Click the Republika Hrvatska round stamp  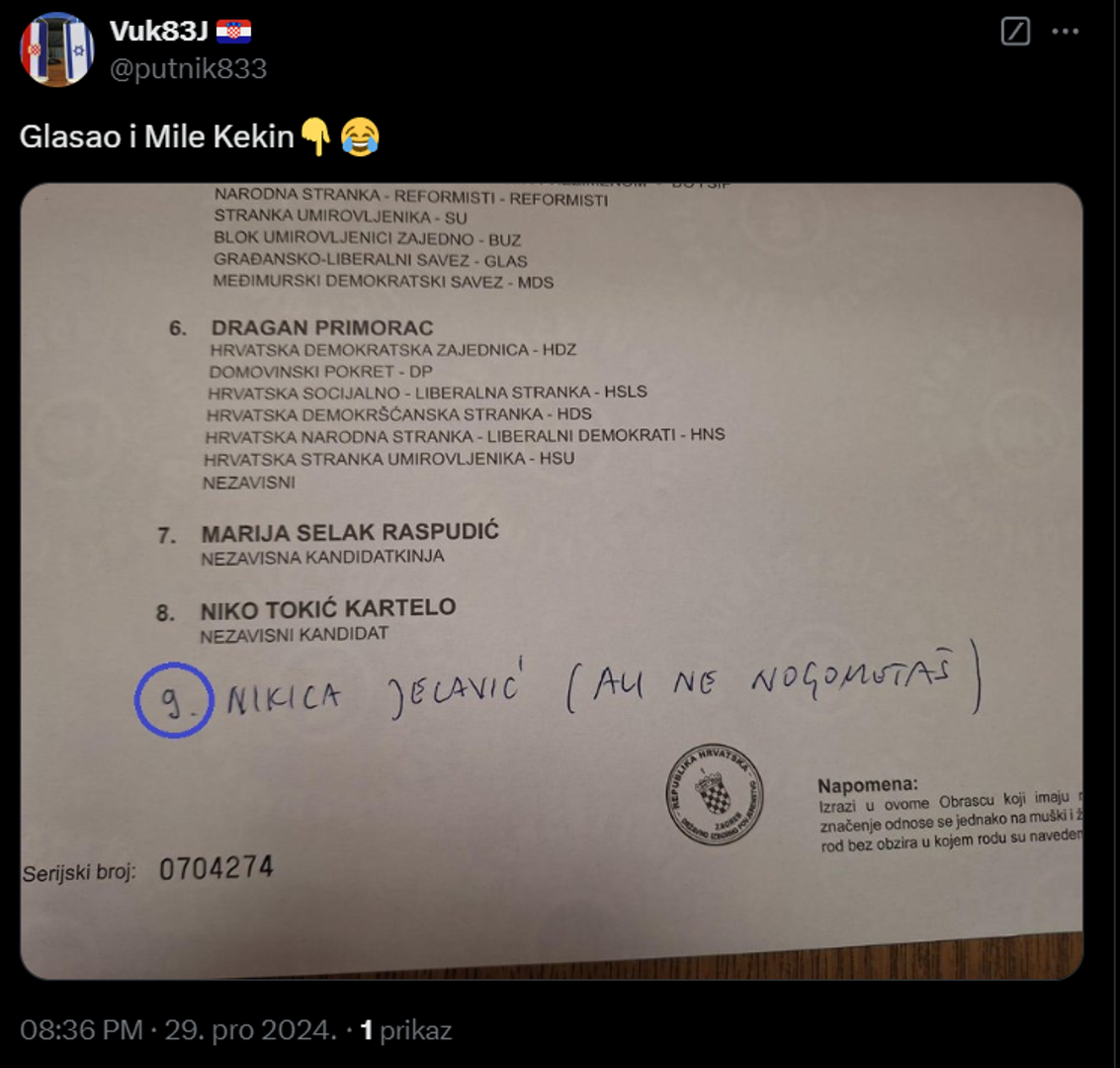click(x=714, y=794)
